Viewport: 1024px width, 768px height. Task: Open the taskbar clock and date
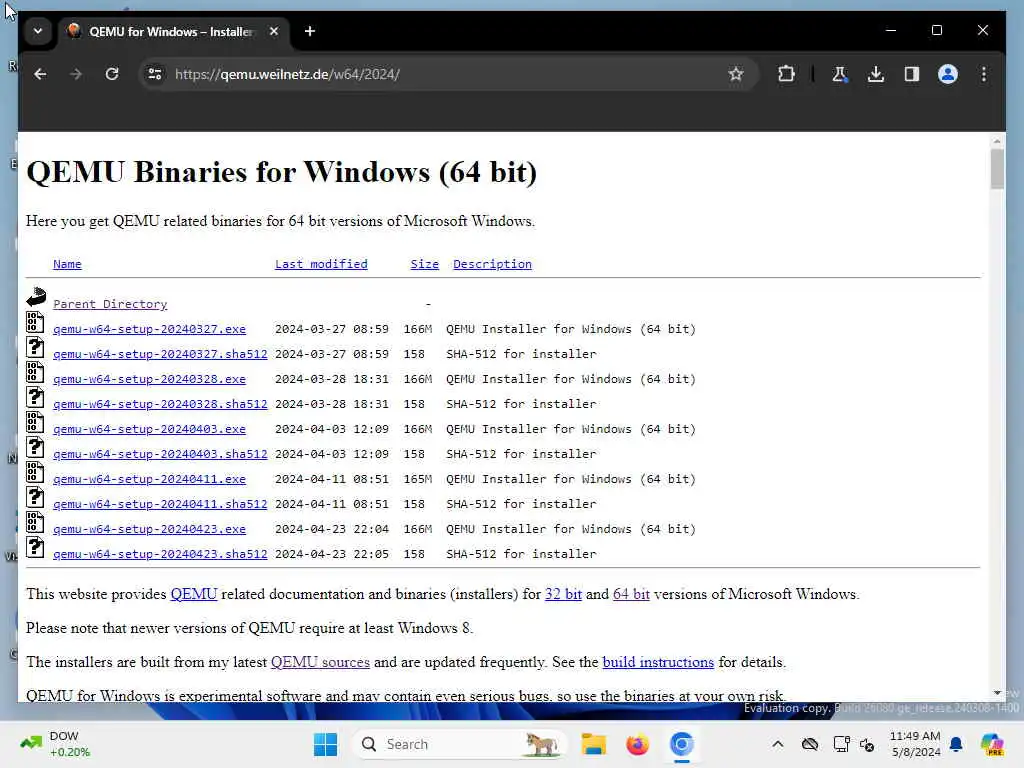coord(915,744)
